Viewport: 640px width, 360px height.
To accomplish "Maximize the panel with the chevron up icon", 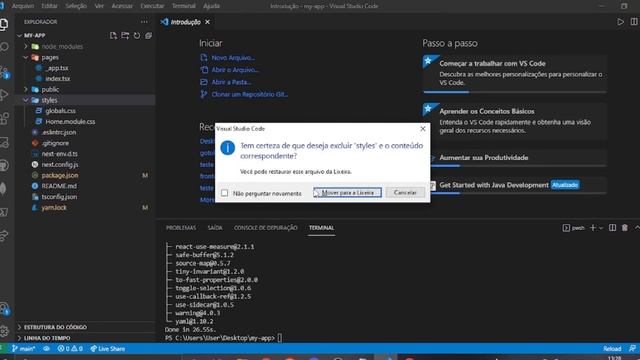I will point(637,228).
